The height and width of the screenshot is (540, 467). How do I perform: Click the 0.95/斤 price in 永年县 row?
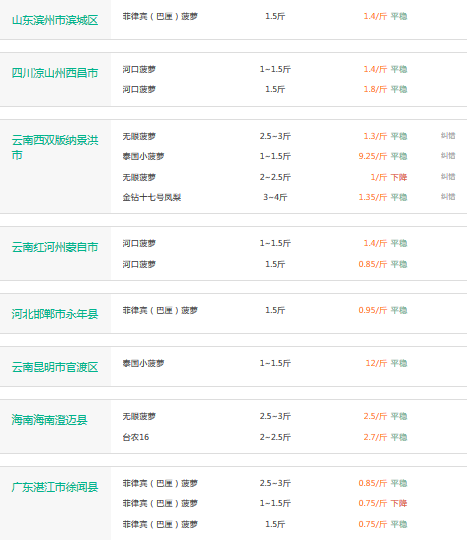pyautogui.click(x=373, y=310)
